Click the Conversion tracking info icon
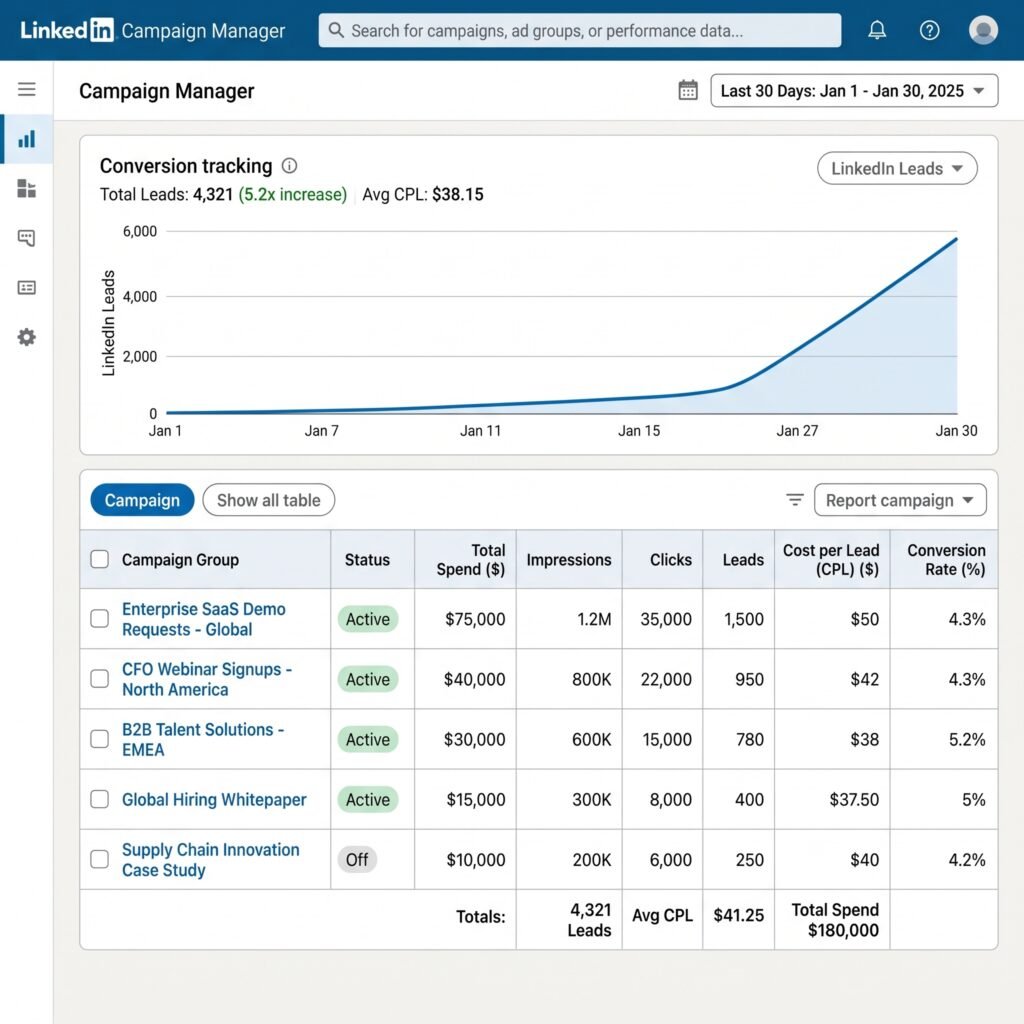Screen dimensions: 1024x1024 pos(289,166)
